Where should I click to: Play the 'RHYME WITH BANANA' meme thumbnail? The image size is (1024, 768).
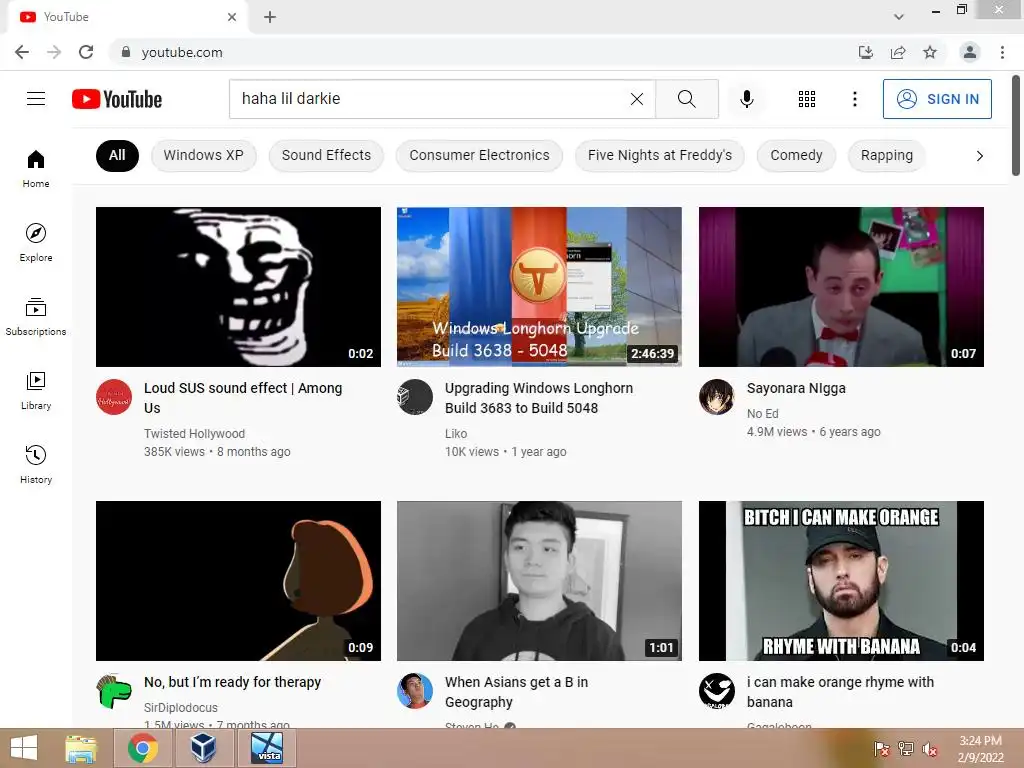pyautogui.click(x=841, y=581)
